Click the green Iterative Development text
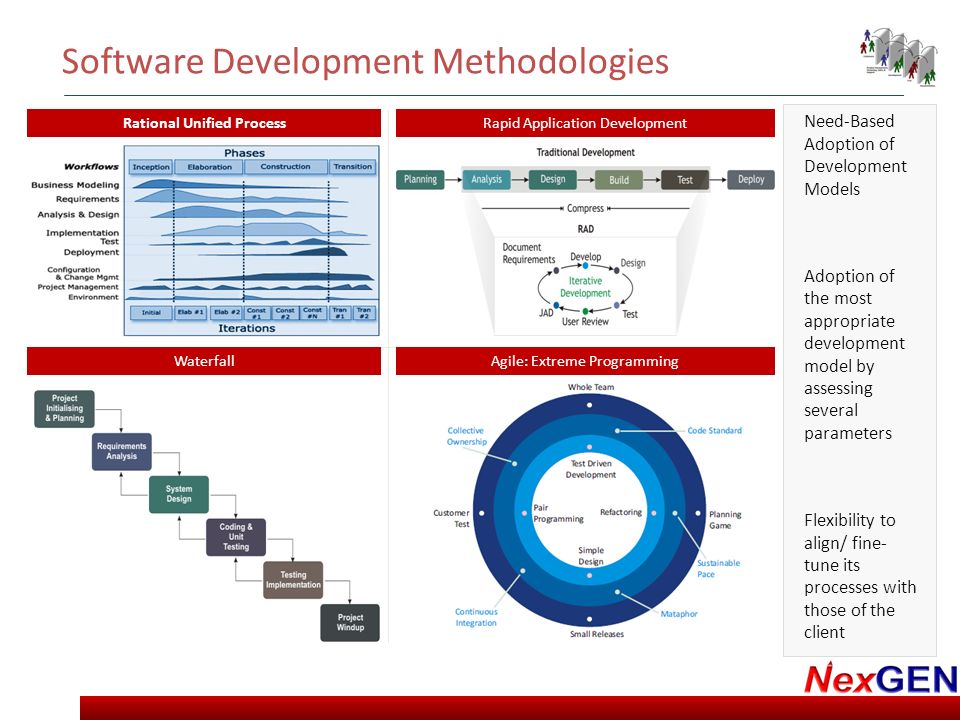Screen dimensions: 960x720 pos(585,287)
